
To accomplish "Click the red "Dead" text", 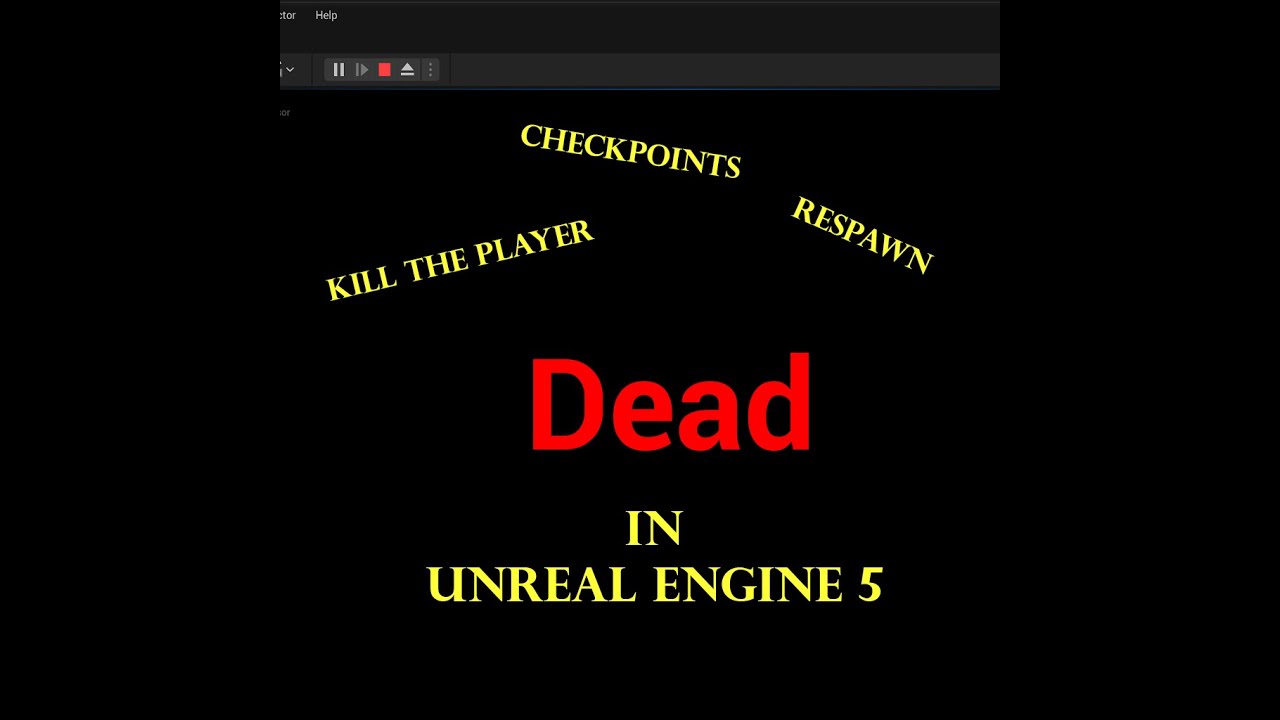I will coord(670,405).
